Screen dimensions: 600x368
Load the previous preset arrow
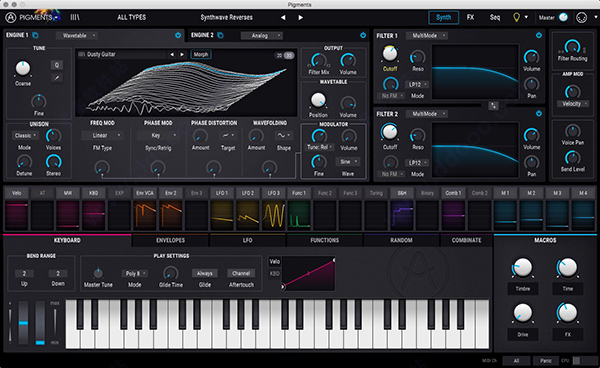pos(283,18)
